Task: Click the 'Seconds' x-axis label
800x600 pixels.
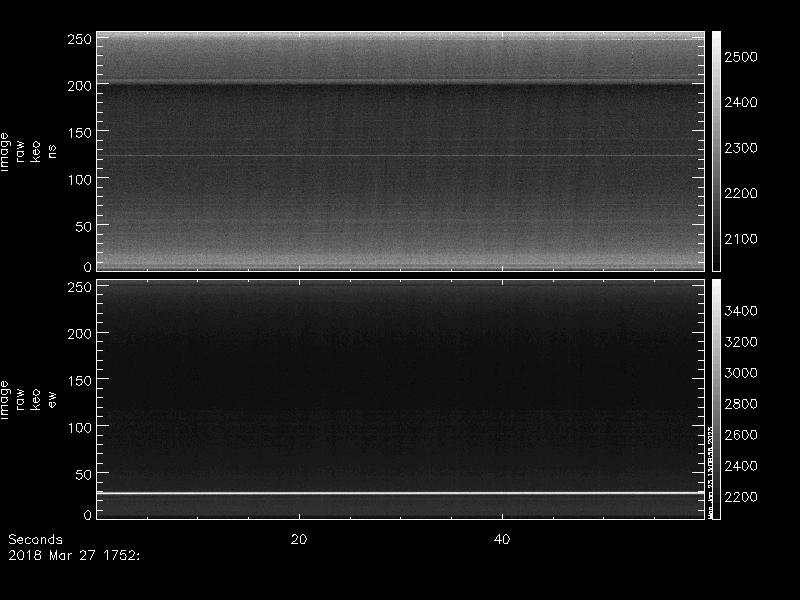Action: (35, 539)
